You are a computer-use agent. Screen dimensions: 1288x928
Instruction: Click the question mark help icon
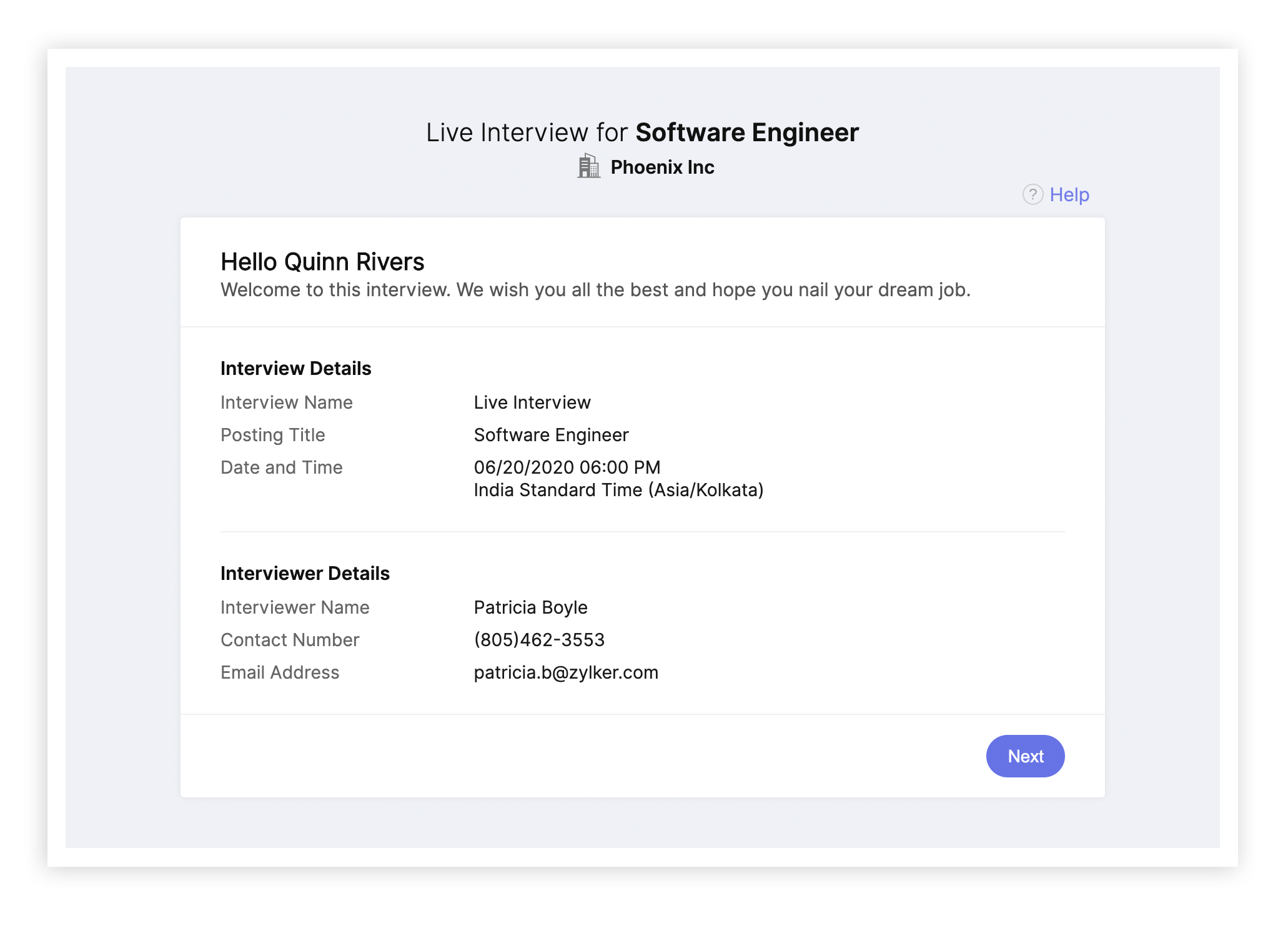point(1032,195)
